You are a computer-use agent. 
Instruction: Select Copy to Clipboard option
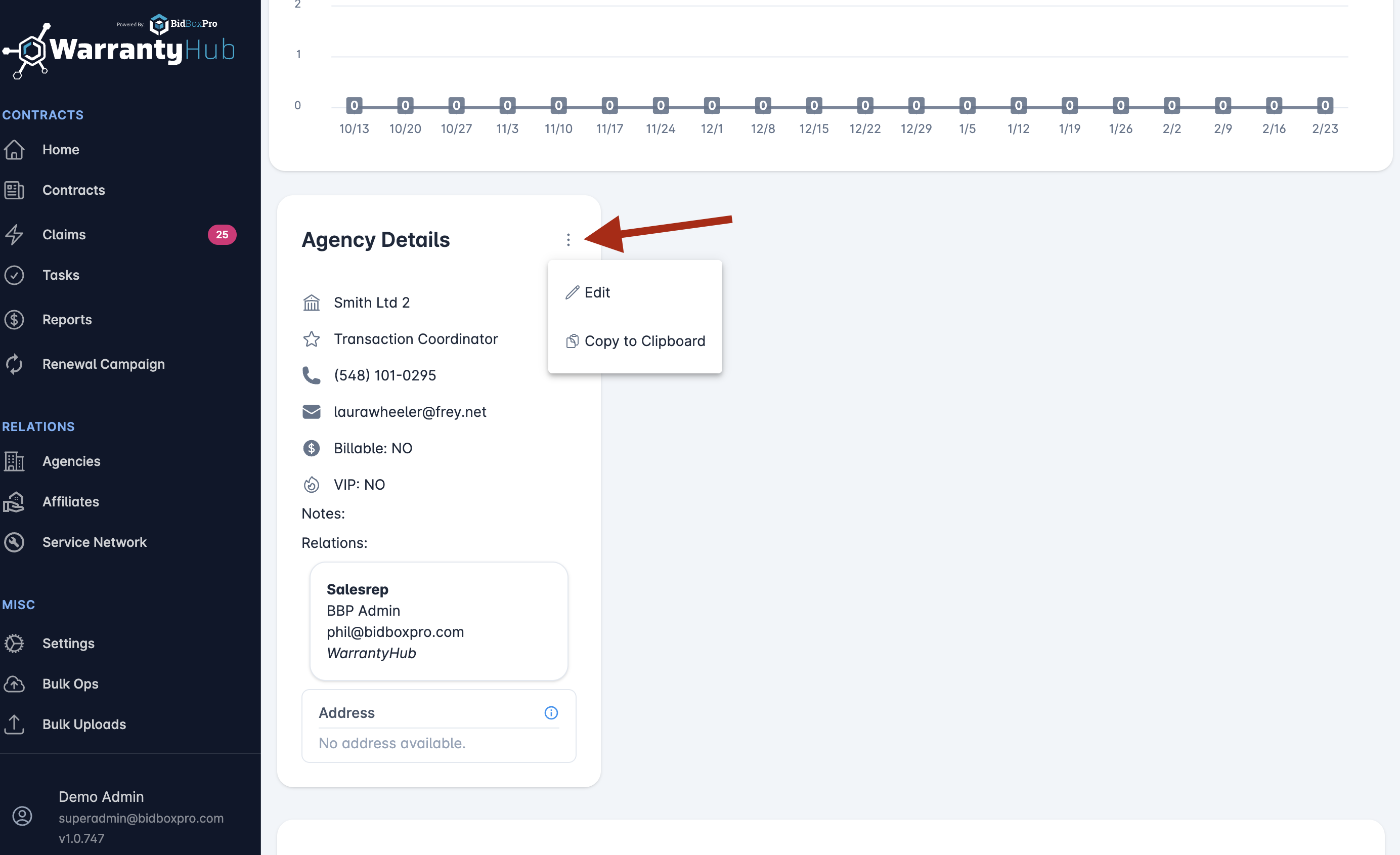[x=644, y=341]
